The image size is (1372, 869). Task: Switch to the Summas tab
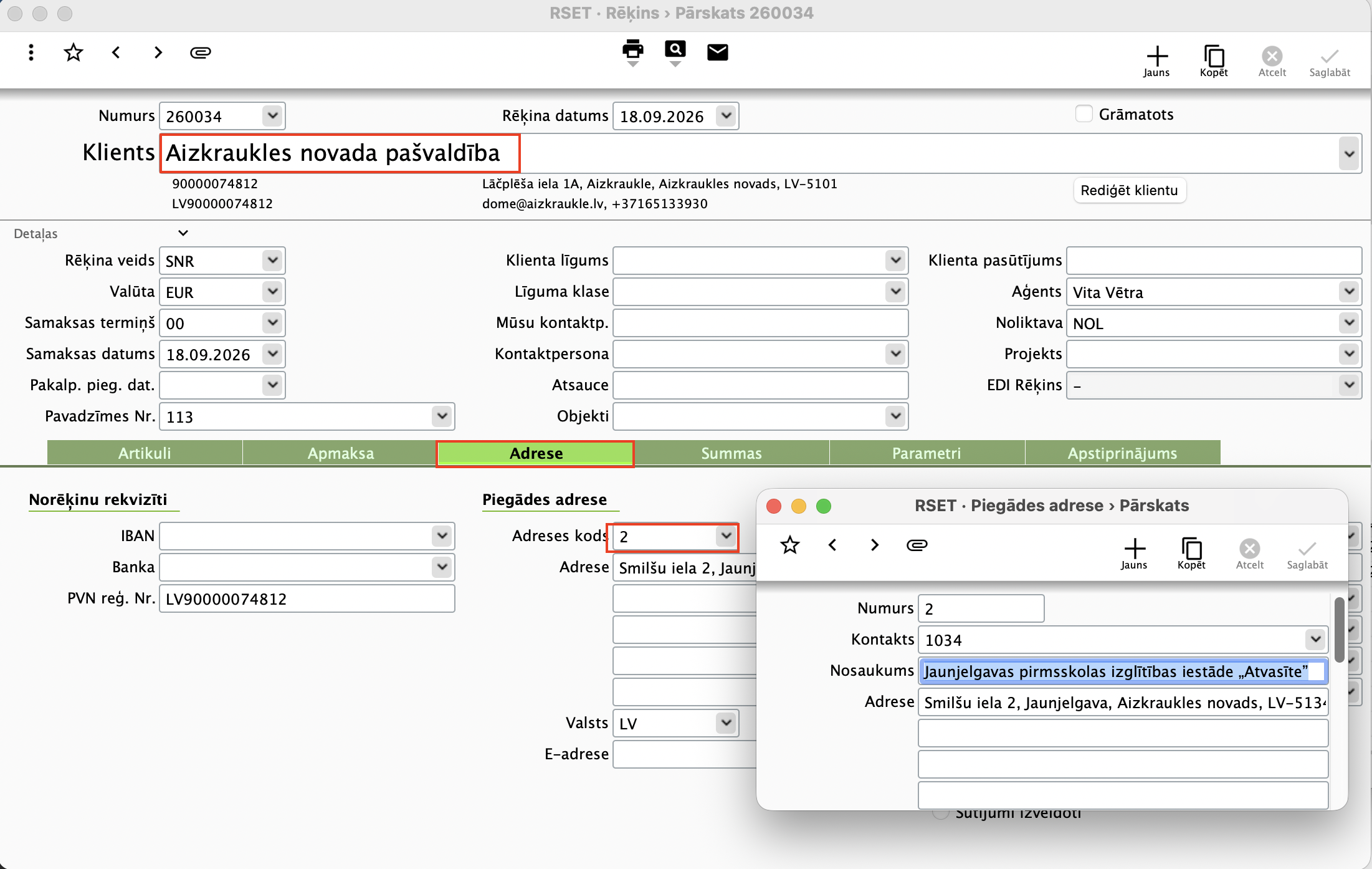[x=731, y=453]
